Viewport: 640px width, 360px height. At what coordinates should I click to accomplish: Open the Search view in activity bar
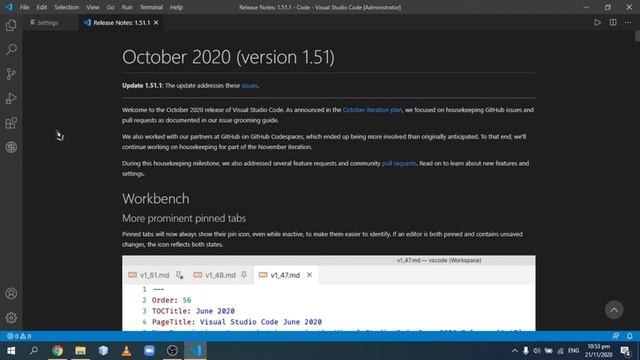(x=11, y=49)
